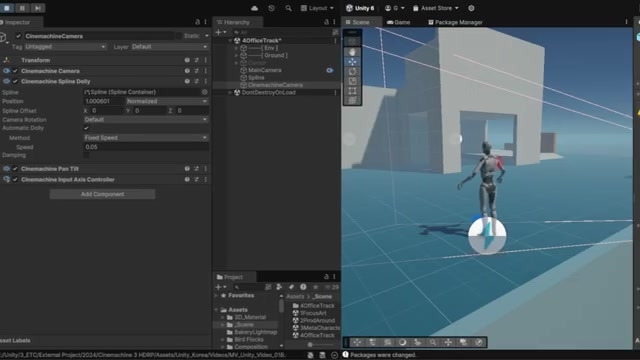Select the Rect transform tool
Image resolution: width=640 pixels, height=360 pixels.
coord(352,91)
